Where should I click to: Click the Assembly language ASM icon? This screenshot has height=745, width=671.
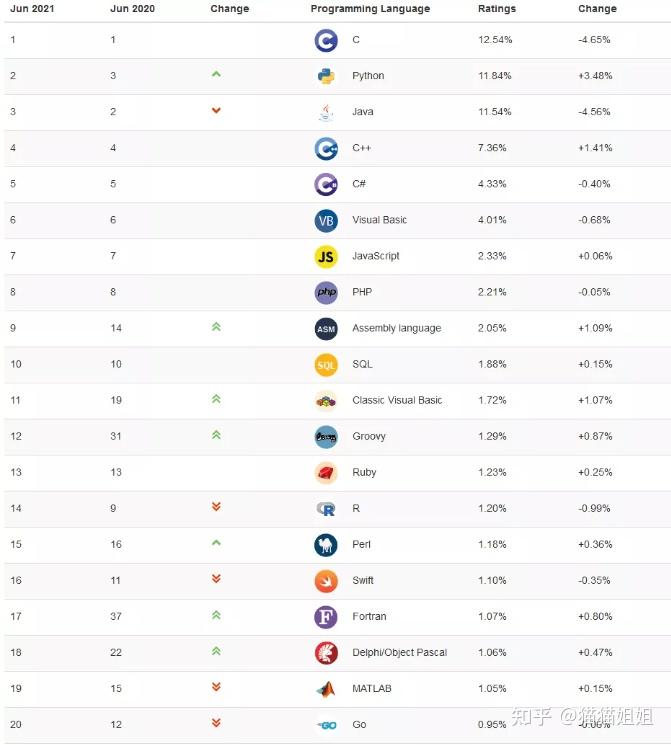point(326,328)
